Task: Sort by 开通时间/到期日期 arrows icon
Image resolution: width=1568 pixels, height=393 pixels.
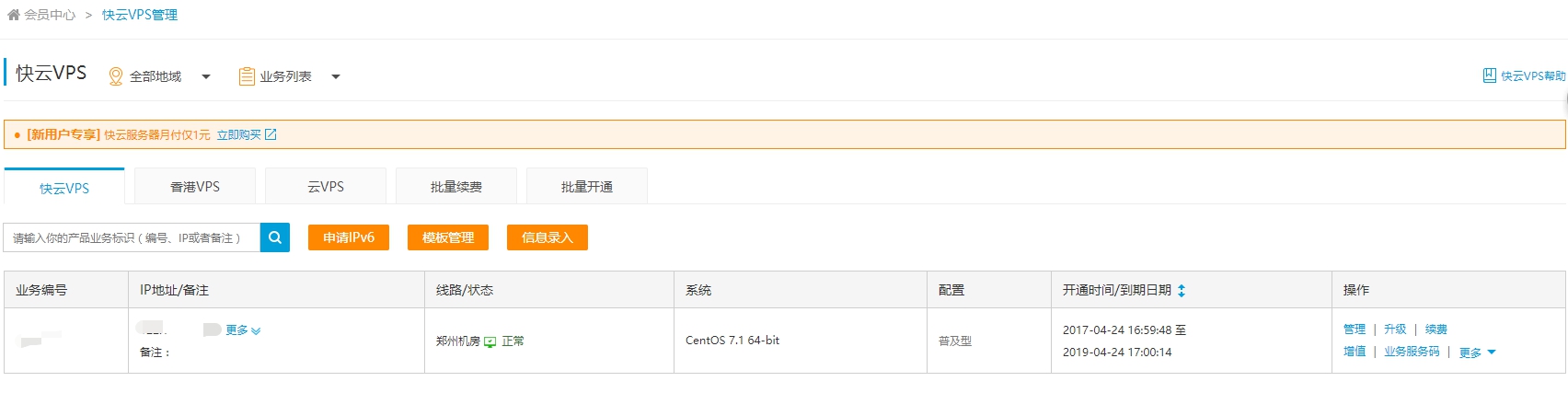Action: click(1182, 290)
